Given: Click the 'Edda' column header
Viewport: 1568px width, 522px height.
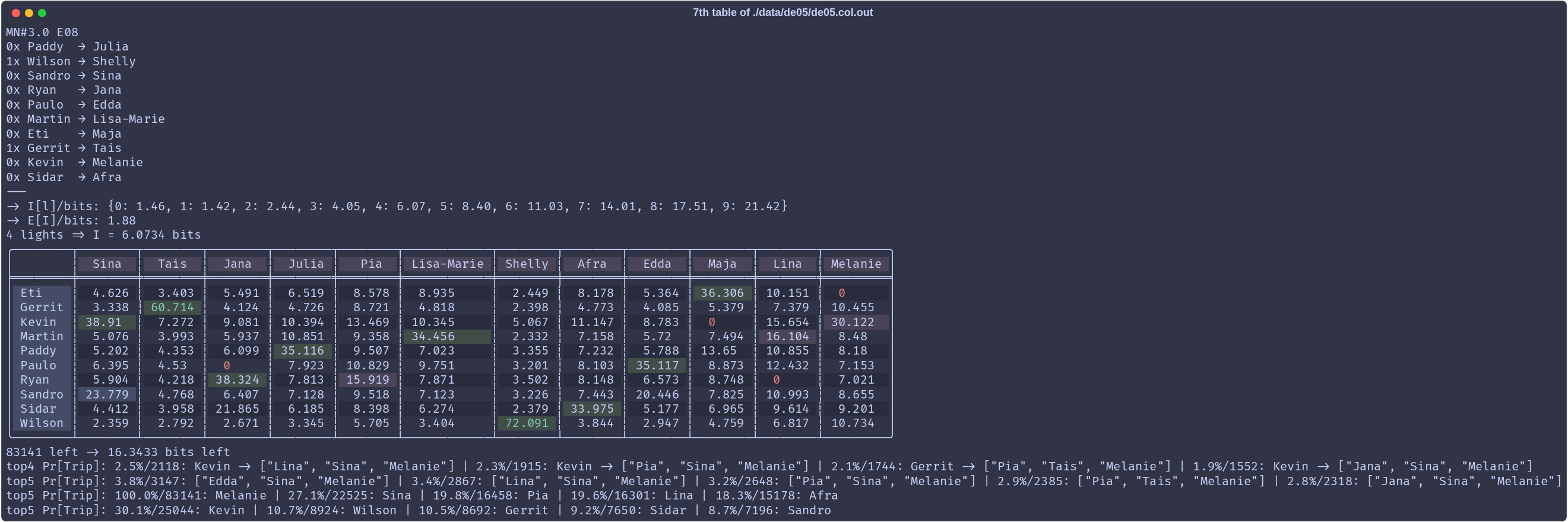Looking at the screenshot, I should point(657,264).
